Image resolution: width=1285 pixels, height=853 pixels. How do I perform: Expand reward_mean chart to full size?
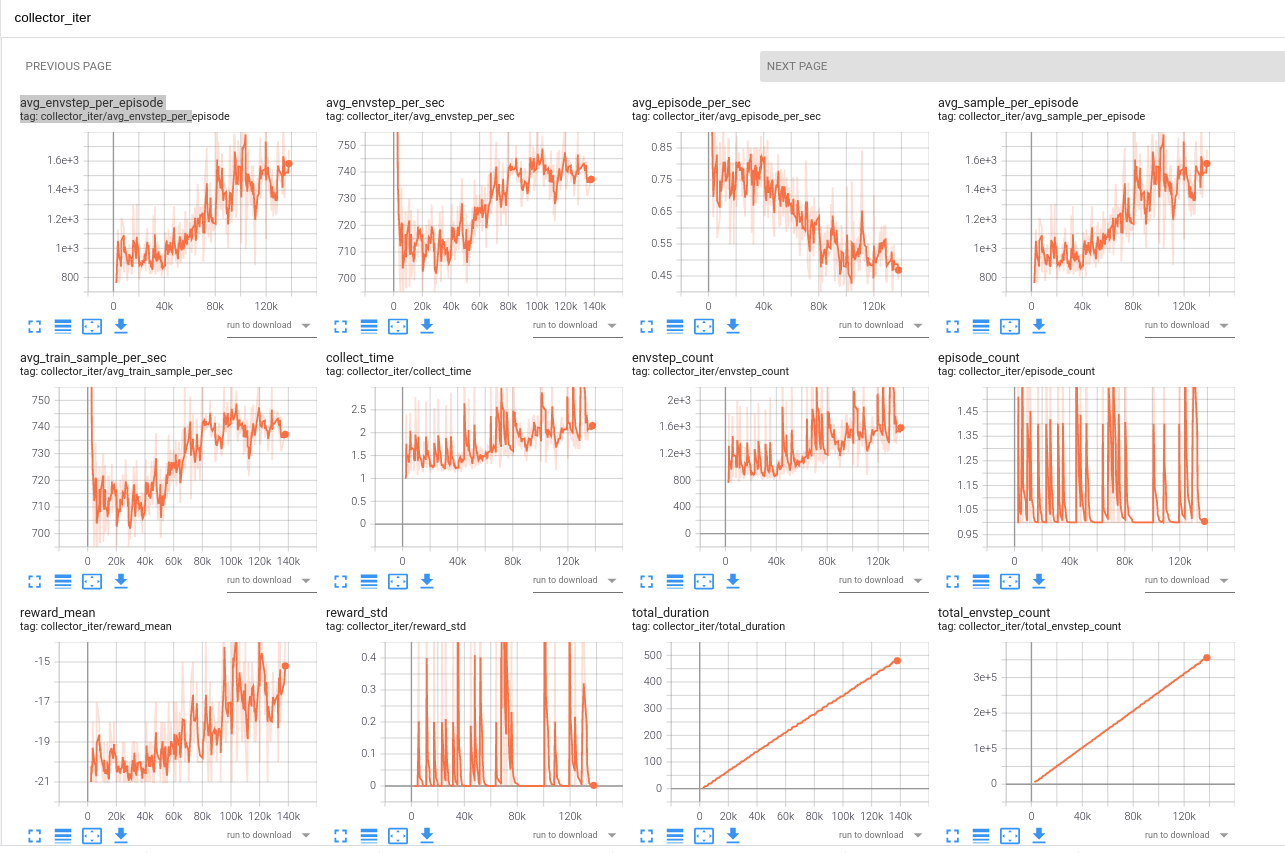pyautogui.click(x=34, y=836)
